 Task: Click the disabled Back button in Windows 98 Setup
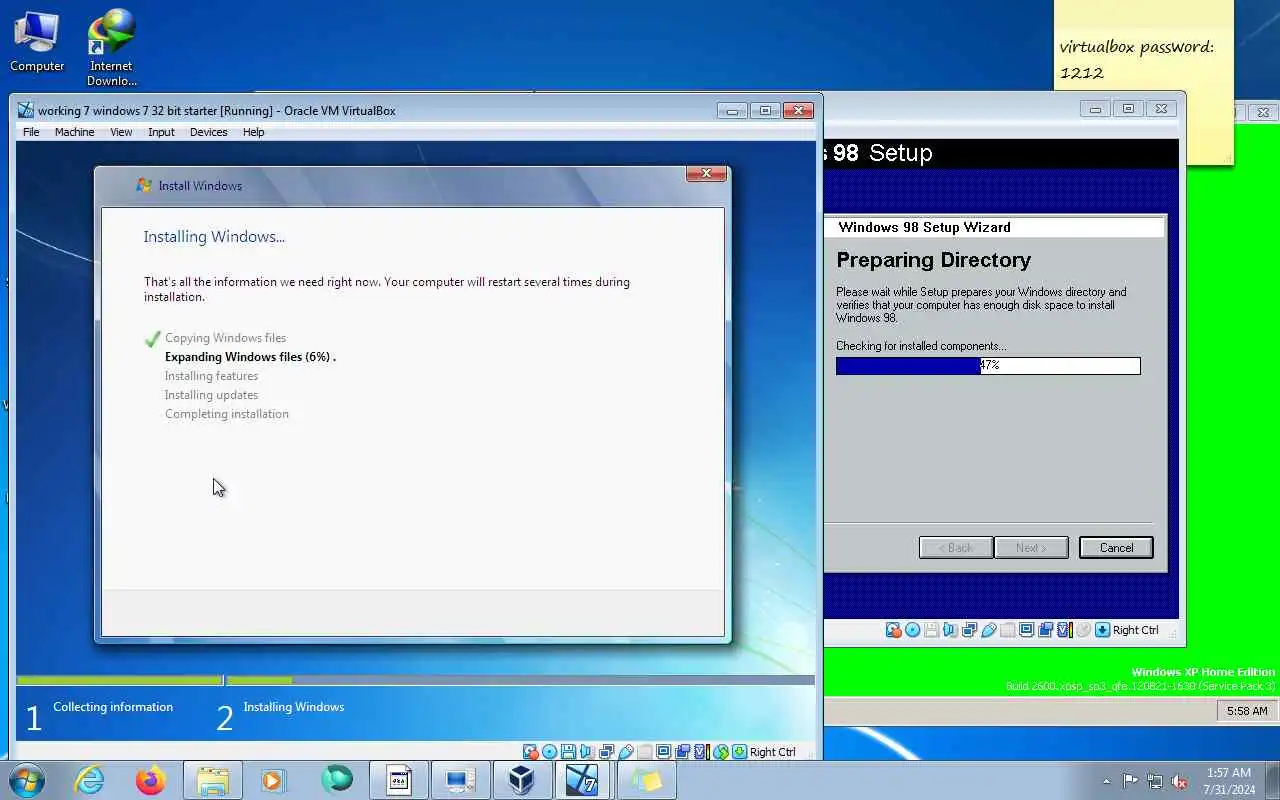956,547
